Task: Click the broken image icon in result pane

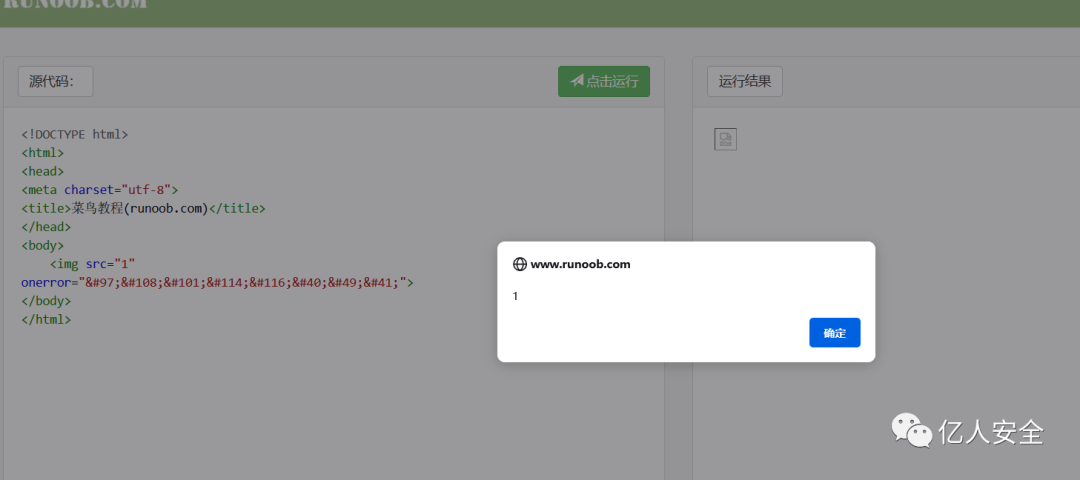Action: [725, 139]
